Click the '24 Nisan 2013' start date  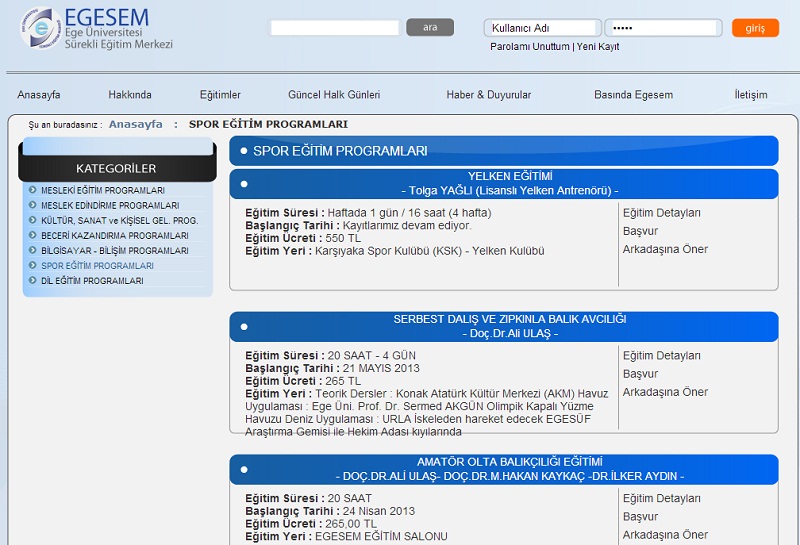pos(379,511)
